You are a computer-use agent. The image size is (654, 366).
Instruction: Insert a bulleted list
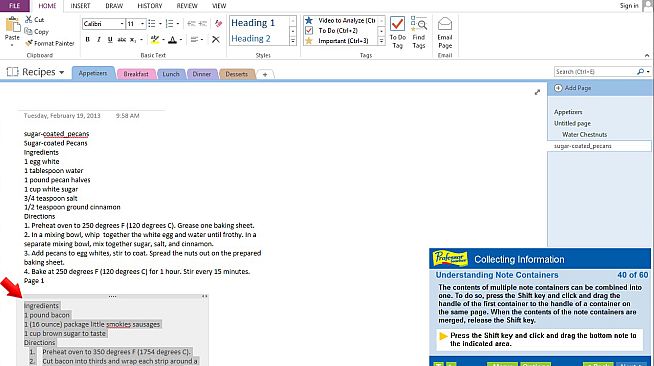coord(152,24)
